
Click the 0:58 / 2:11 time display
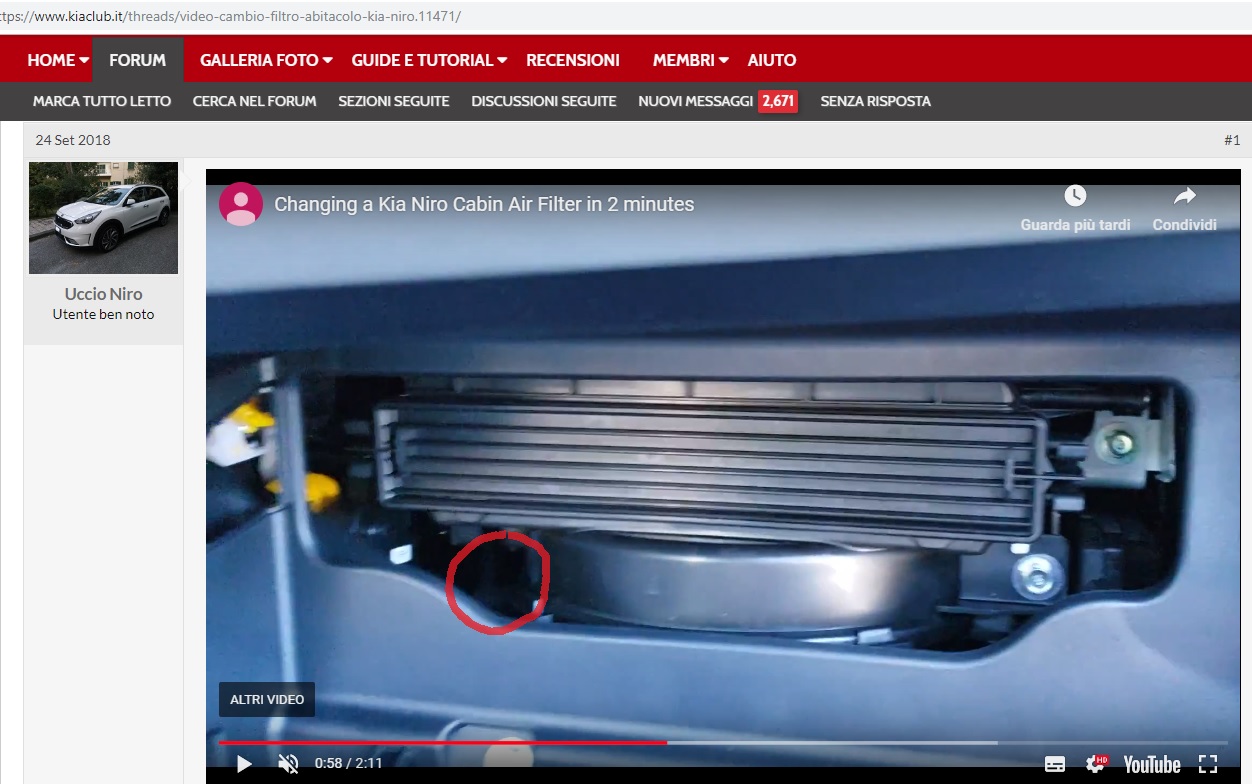coord(349,763)
